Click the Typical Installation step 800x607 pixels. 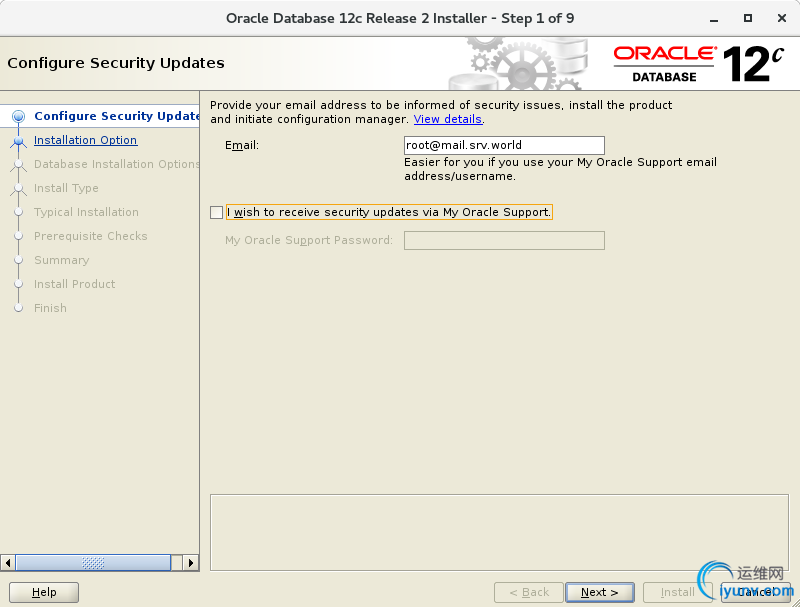86,212
